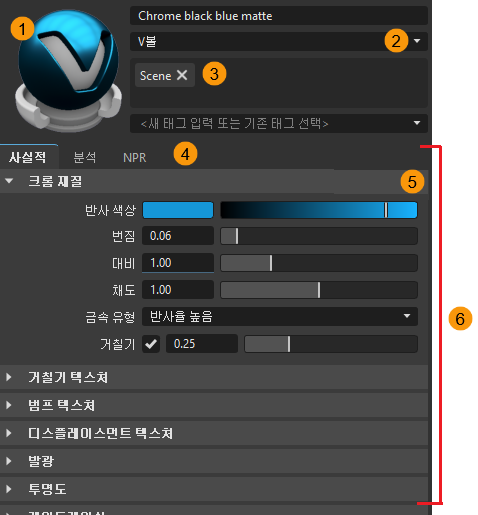Expand the 발광 section
478x515 pixels.
(x=214, y=461)
